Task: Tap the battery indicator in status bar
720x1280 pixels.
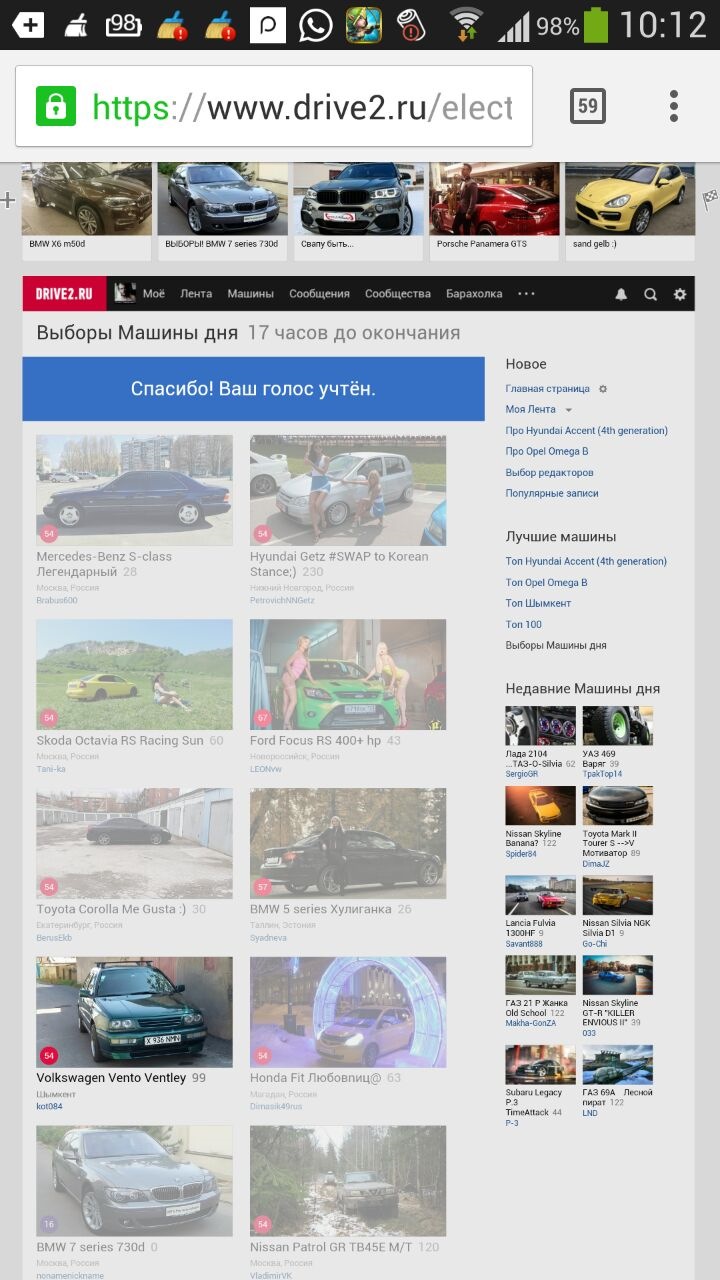Action: point(596,24)
